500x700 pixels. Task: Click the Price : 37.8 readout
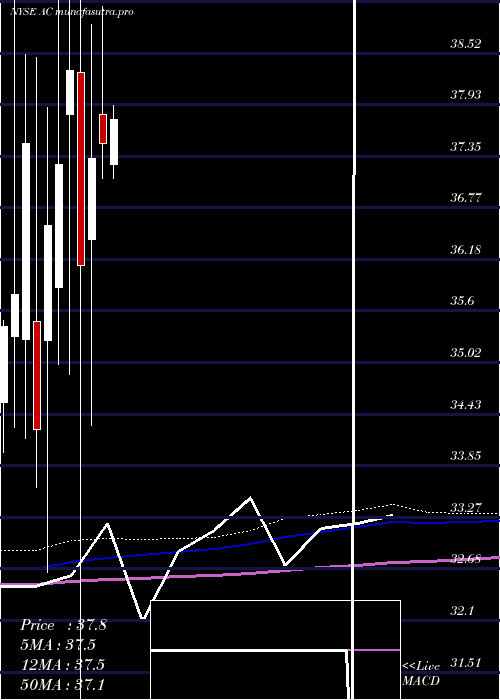[63, 625]
